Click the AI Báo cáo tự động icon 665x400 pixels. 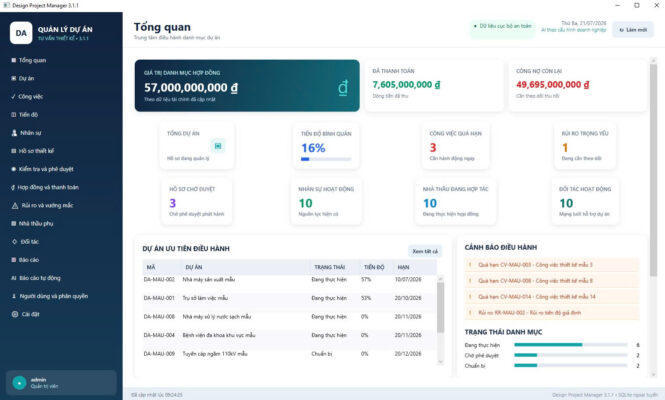tap(14, 278)
